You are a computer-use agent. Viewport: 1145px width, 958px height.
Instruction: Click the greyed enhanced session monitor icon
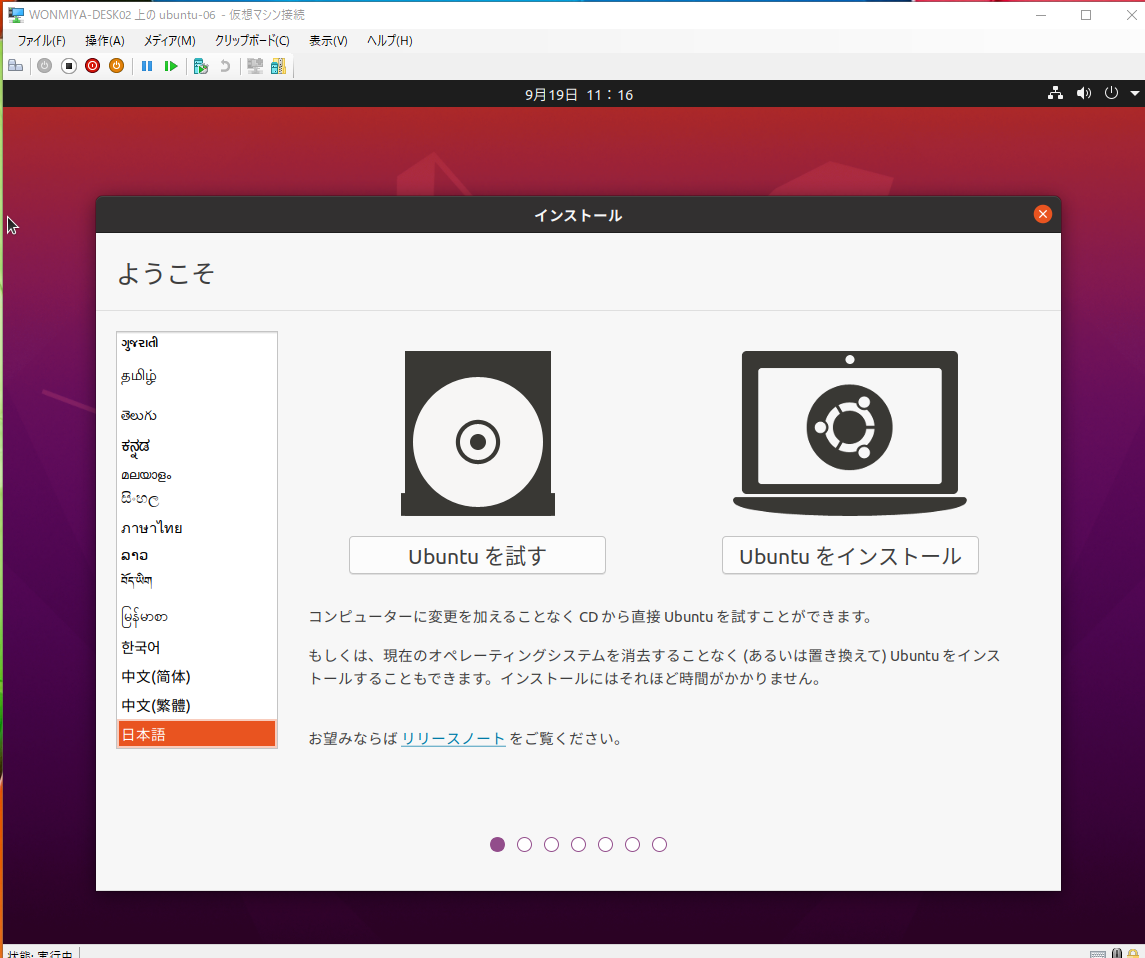[x=255, y=66]
